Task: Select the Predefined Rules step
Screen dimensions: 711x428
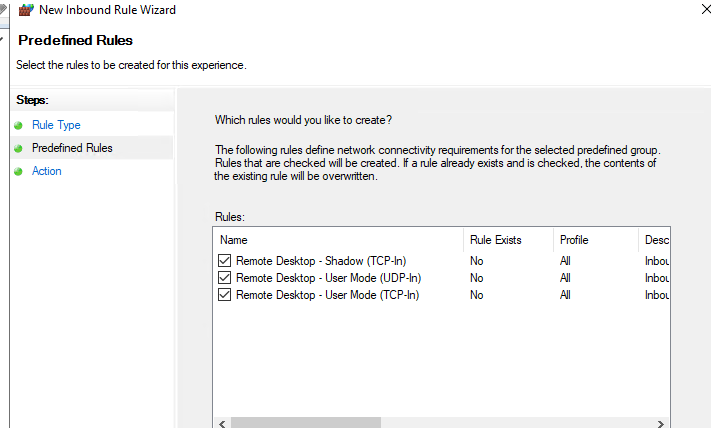Action: pos(72,148)
